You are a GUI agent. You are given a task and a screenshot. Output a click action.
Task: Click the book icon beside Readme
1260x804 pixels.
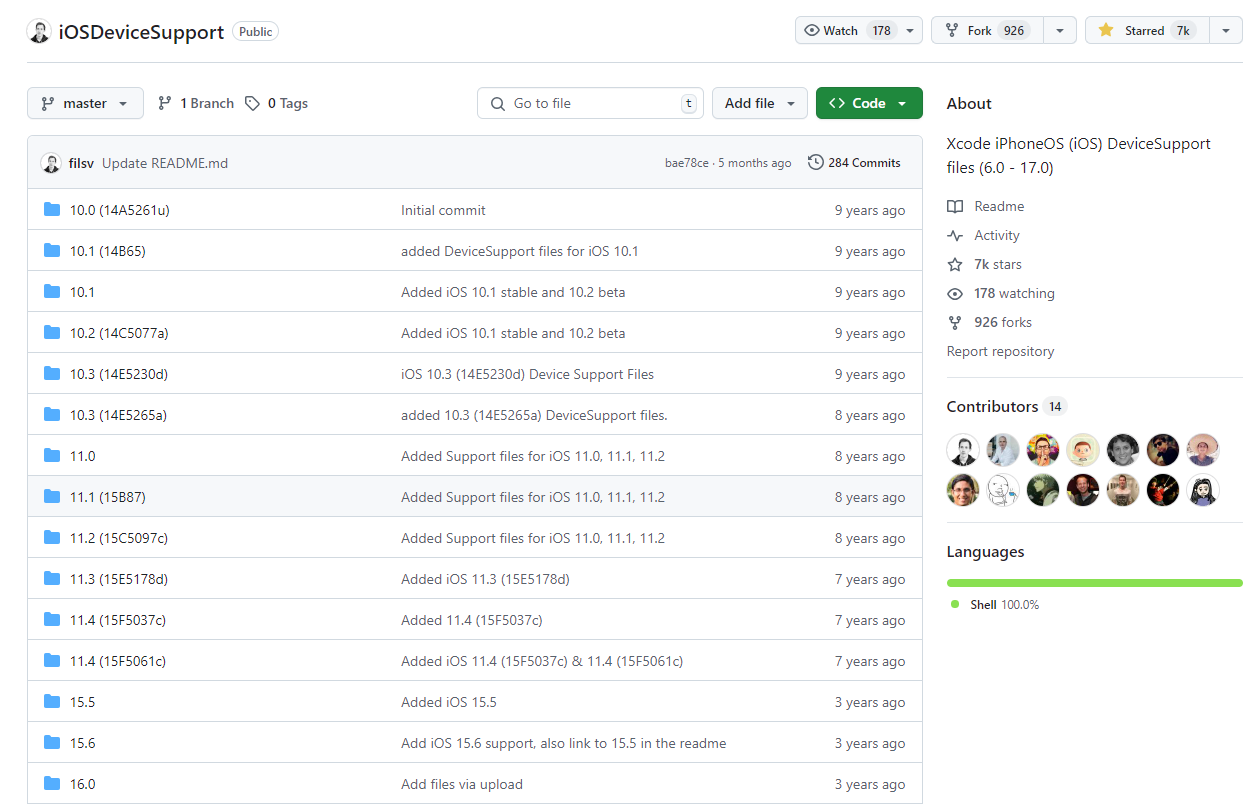click(x=955, y=206)
